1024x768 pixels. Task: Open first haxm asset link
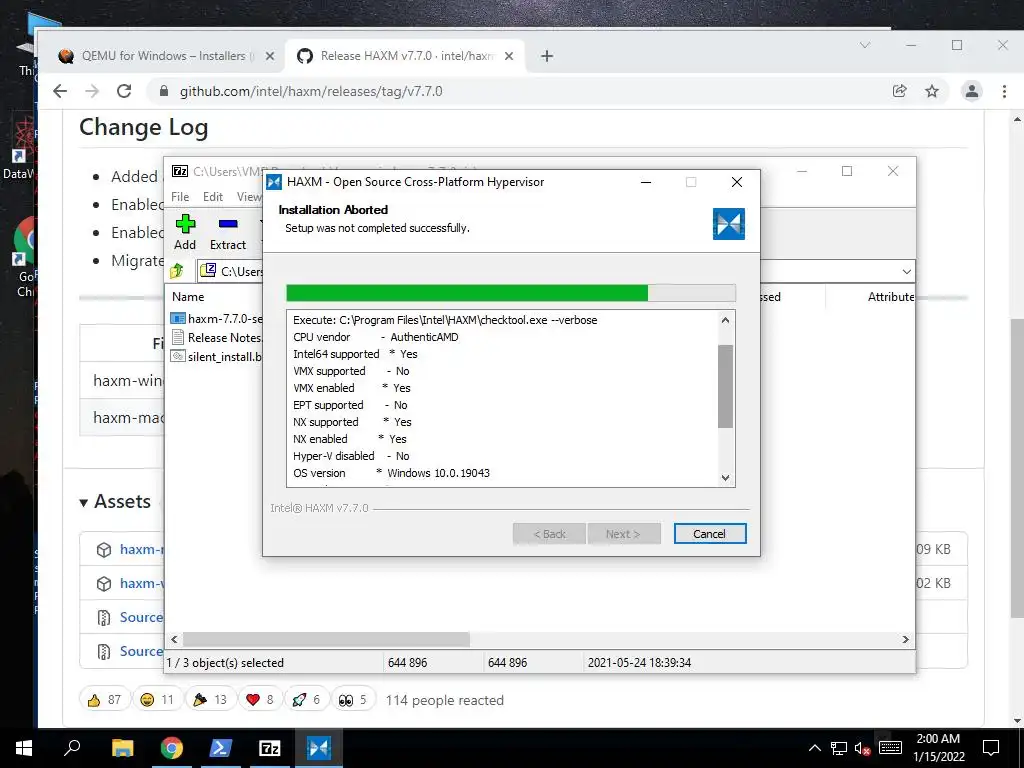point(141,549)
